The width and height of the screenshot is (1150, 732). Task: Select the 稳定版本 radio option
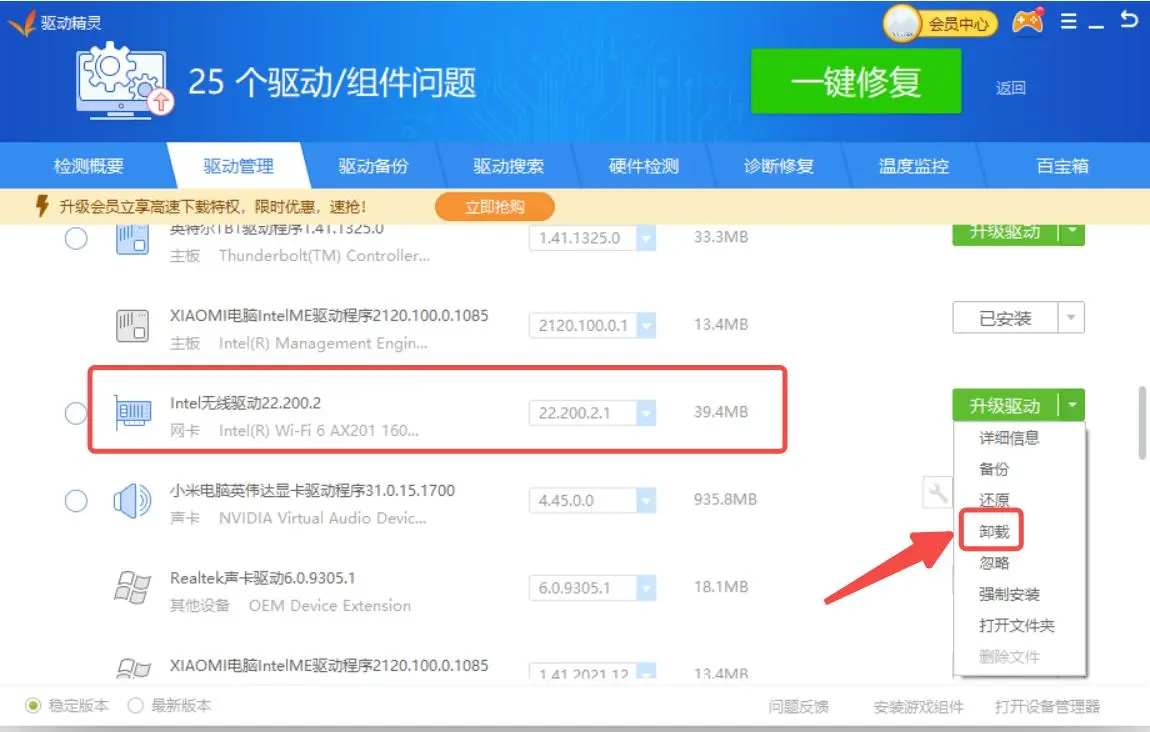pyautogui.click(x=33, y=706)
